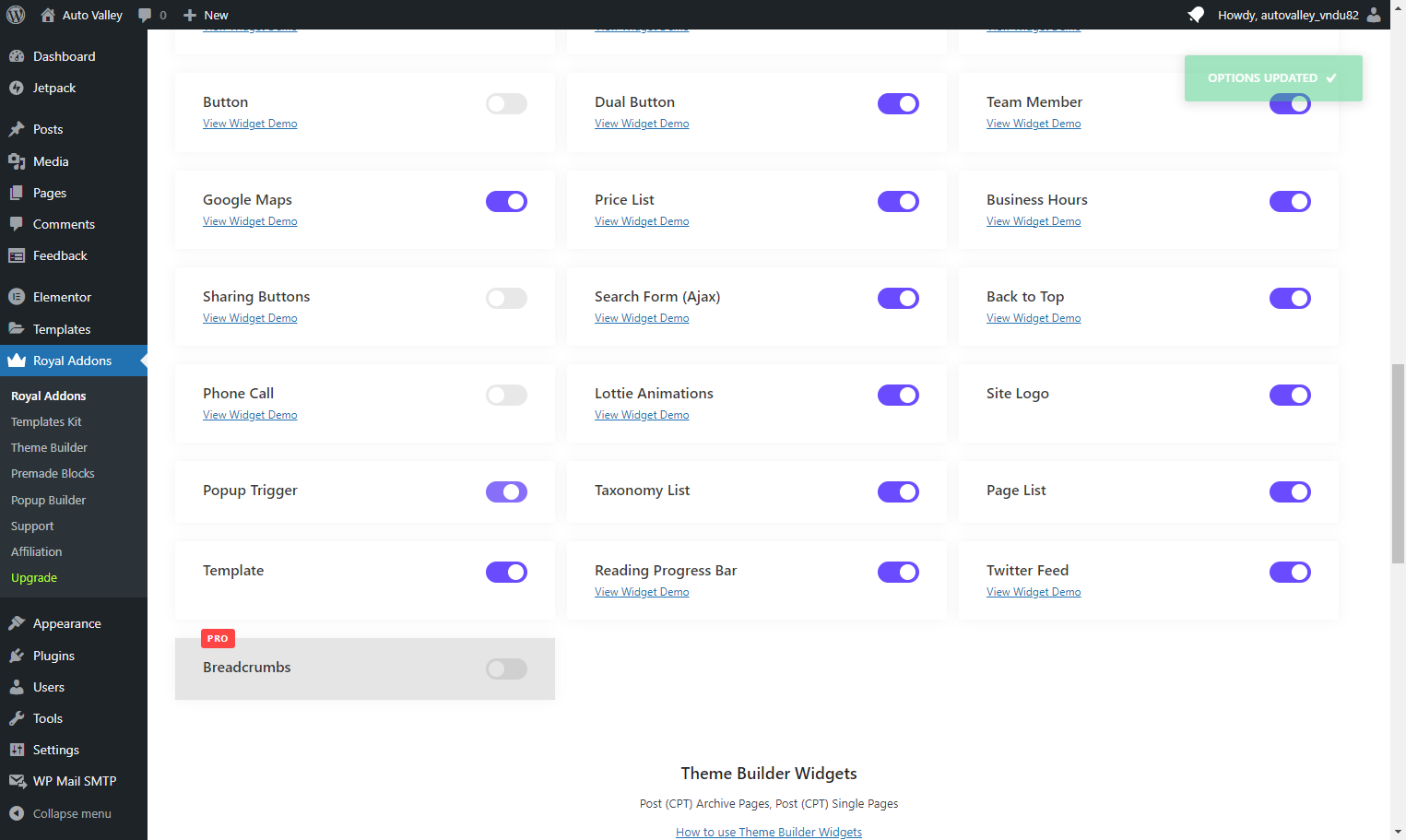Open the Templates Kit submenu item
This screenshot has width=1406, height=840.
click(46, 421)
